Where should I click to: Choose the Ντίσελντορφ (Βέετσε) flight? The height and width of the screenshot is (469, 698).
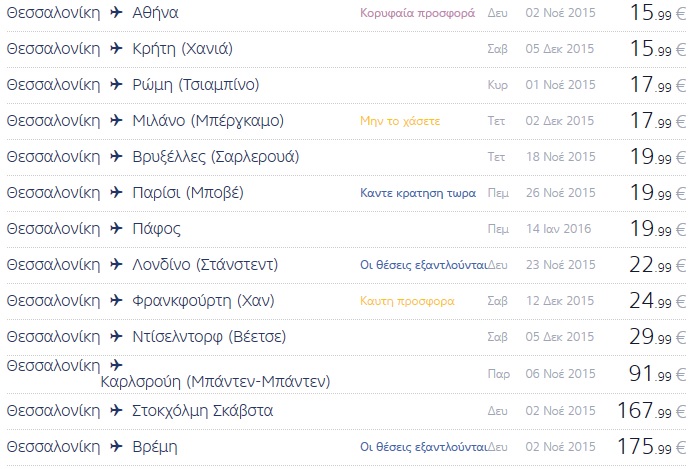pyautogui.click(x=209, y=337)
